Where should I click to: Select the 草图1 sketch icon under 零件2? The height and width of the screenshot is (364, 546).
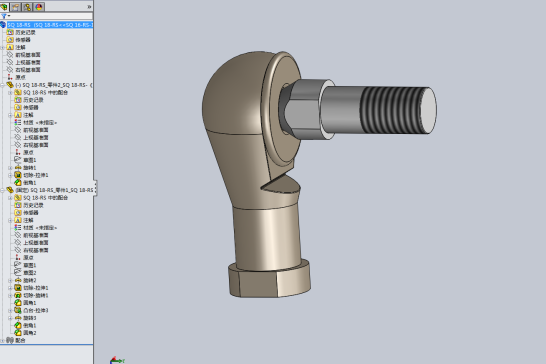pyautogui.click(x=18, y=160)
